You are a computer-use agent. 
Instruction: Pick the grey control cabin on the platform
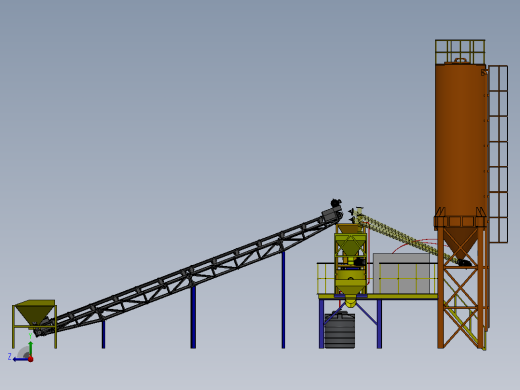pyautogui.click(x=402, y=273)
